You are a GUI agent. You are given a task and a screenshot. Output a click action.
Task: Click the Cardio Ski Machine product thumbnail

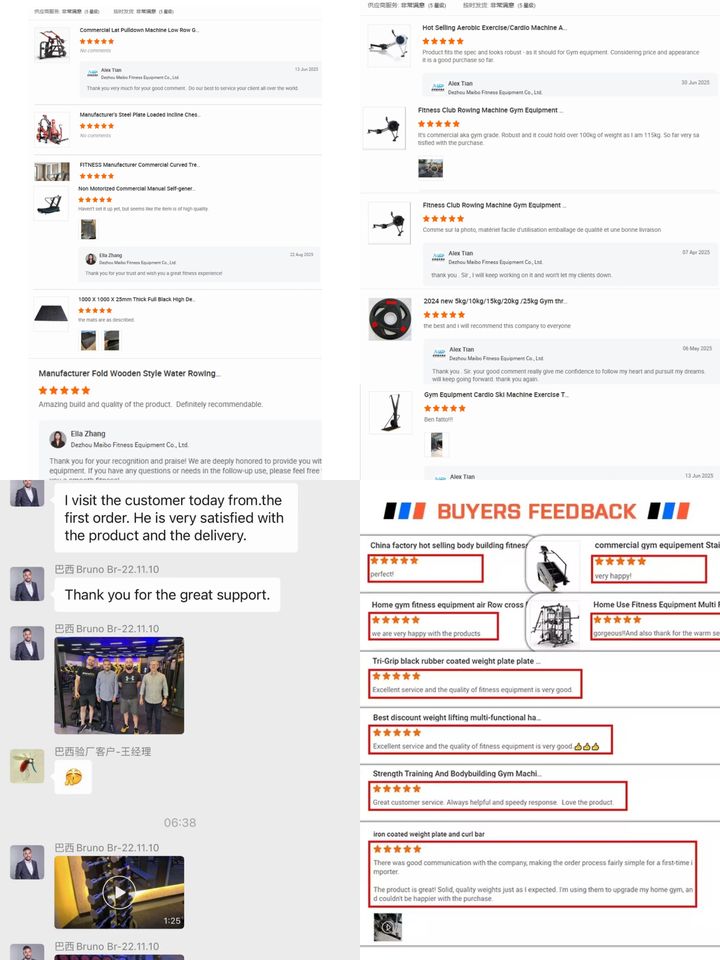391,413
